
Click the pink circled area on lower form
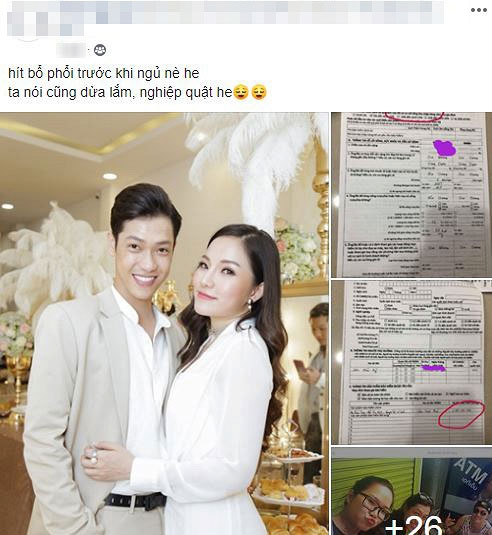(x=461, y=414)
